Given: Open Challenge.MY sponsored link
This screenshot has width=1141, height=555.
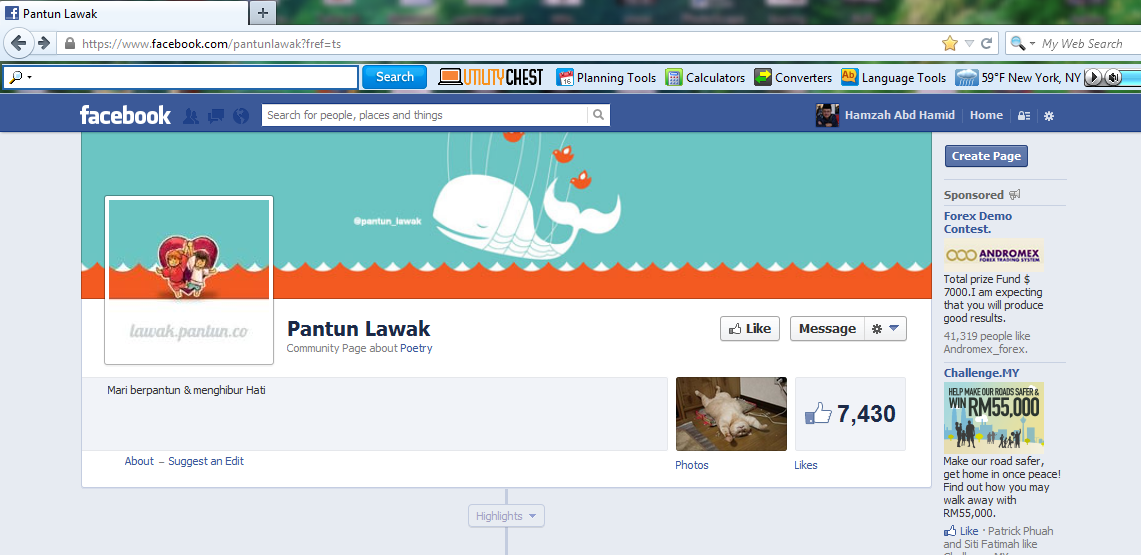Looking at the screenshot, I should click(x=982, y=373).
